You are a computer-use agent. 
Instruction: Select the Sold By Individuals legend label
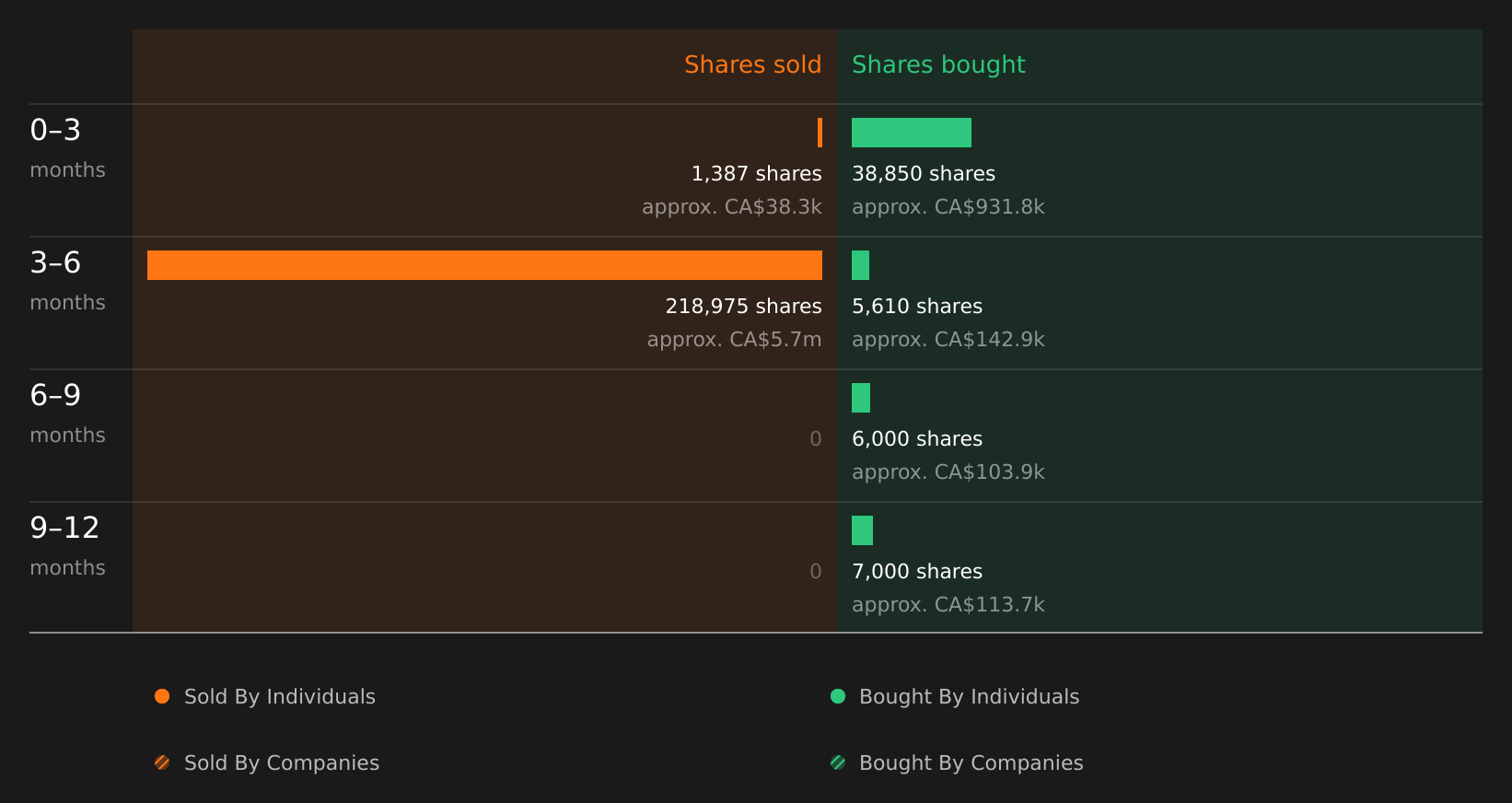coord(280,697)
